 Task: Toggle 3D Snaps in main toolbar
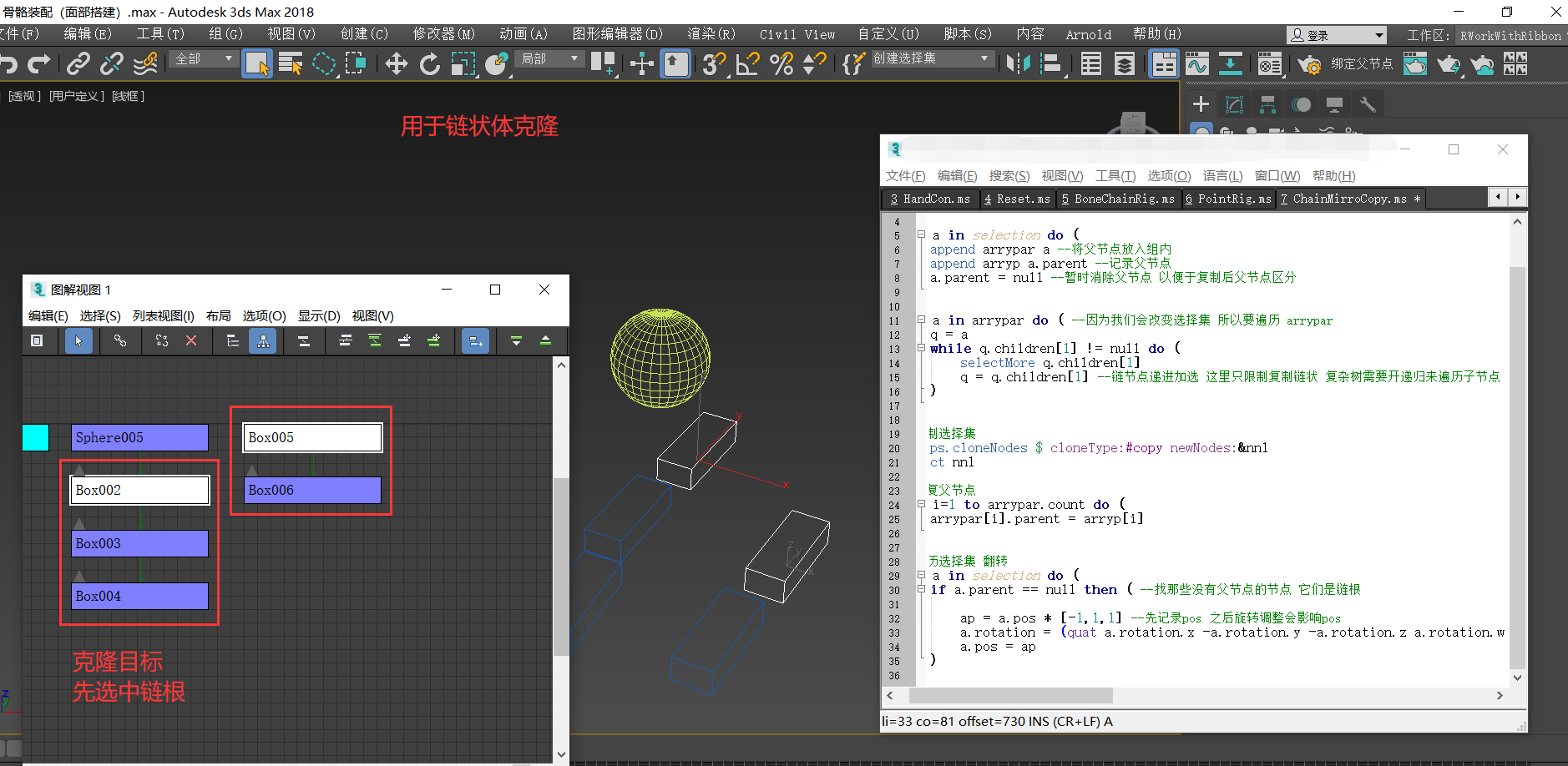(713, 64)
